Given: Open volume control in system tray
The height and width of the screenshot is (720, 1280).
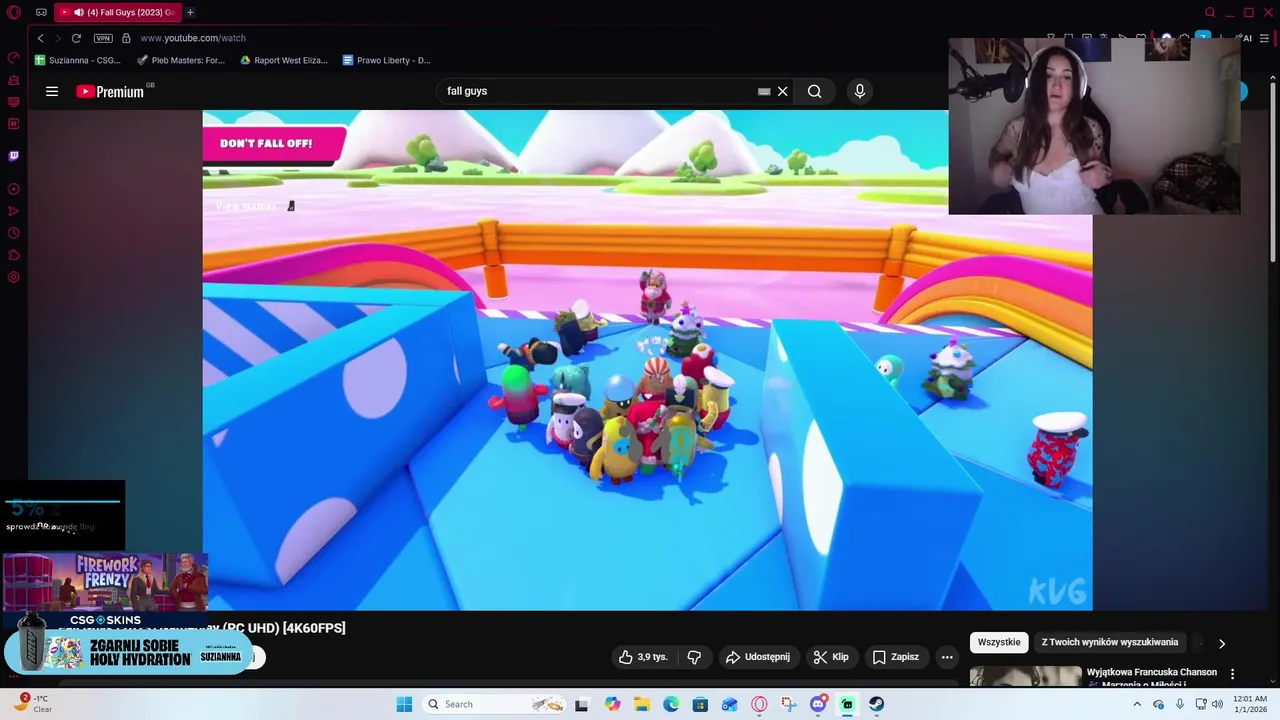Looking at the screenshot, I should 1217,704.
